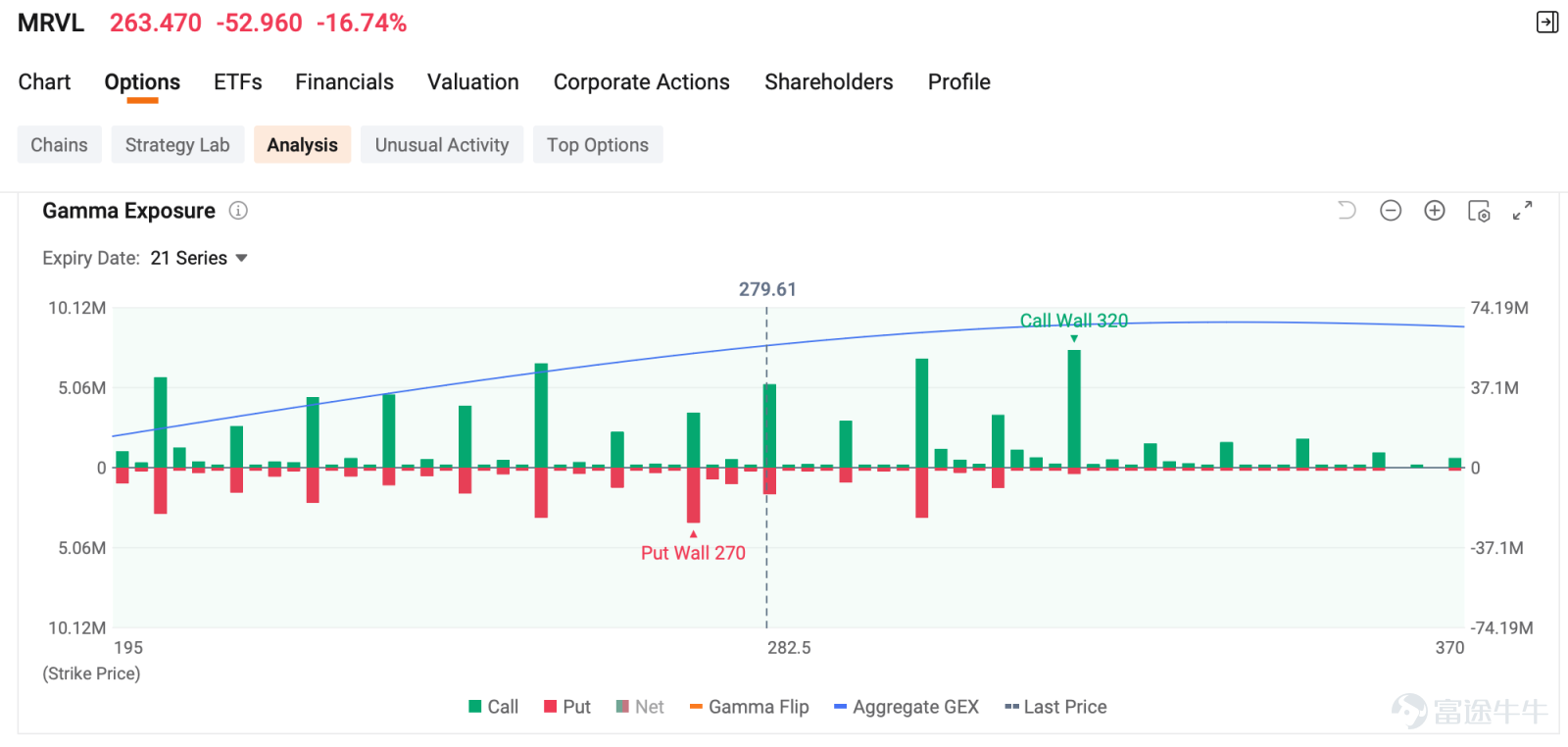The width and height of the screenshot is (1568, 747).
Task: Click the Put Wall 270 marker
Action: [693, 553]
